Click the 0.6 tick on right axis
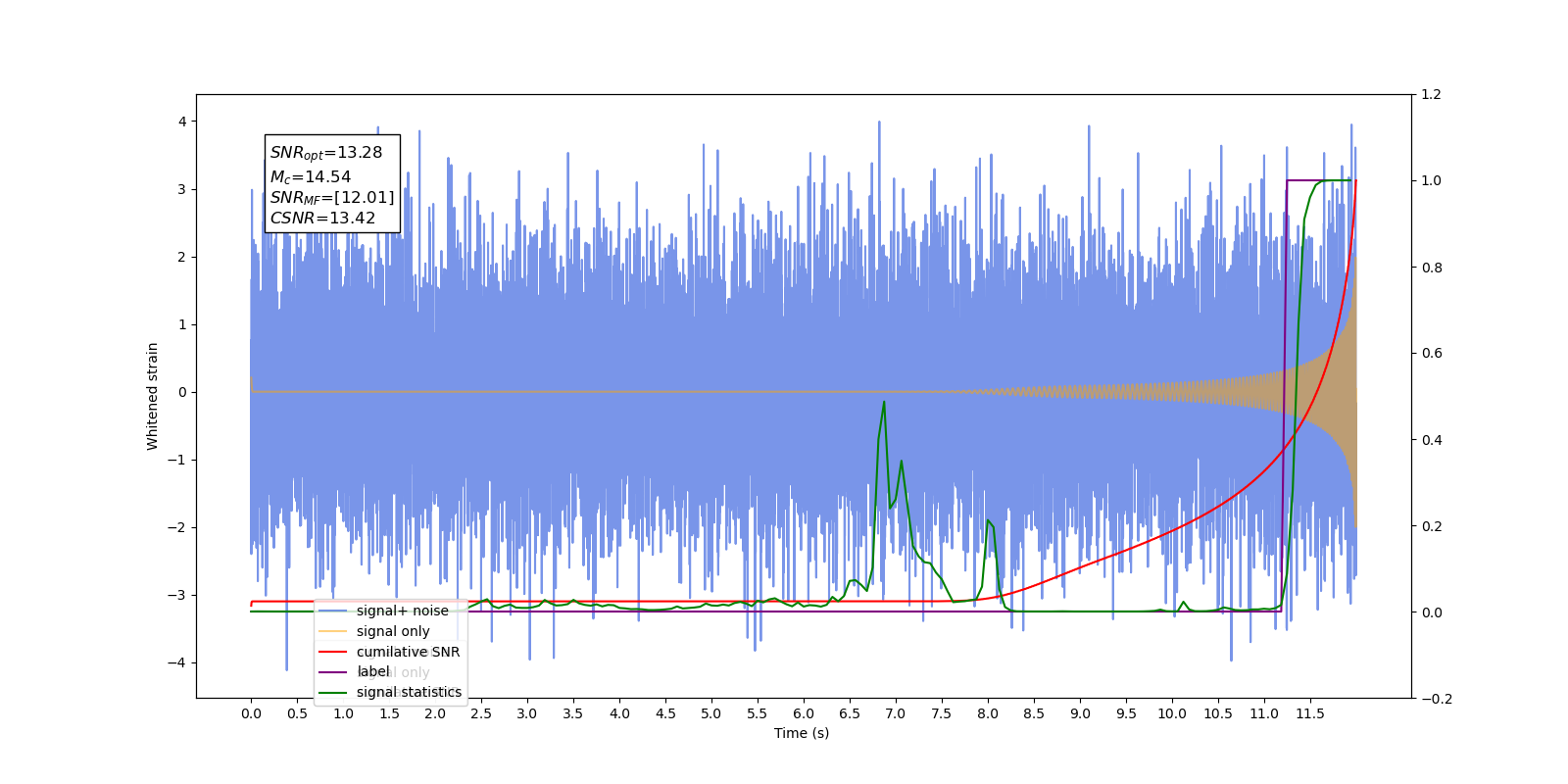This screenshot has height=784, width=1568. tap(1431, 354)
